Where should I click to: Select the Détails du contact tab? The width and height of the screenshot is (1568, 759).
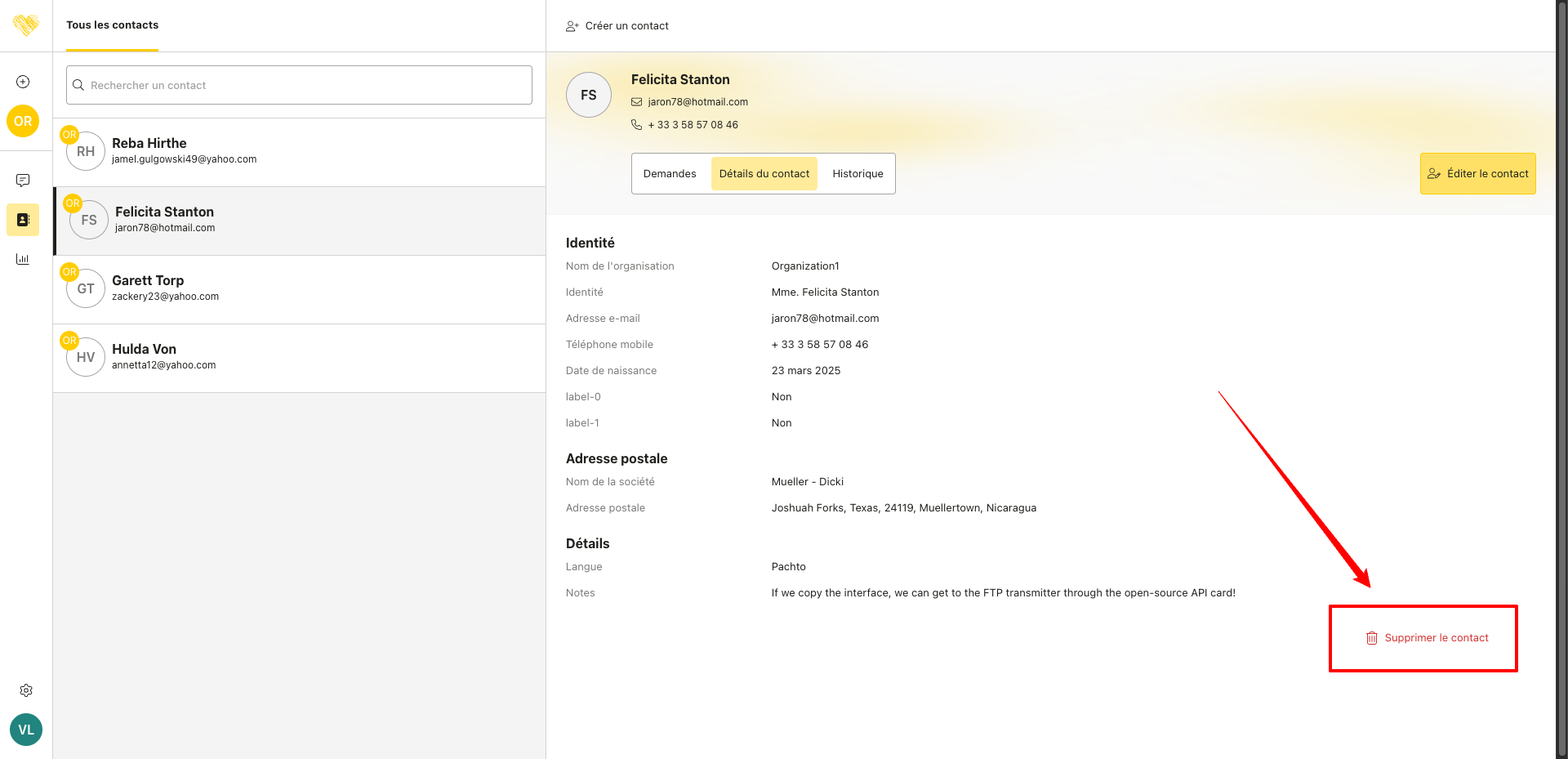(x=764, y=174)
